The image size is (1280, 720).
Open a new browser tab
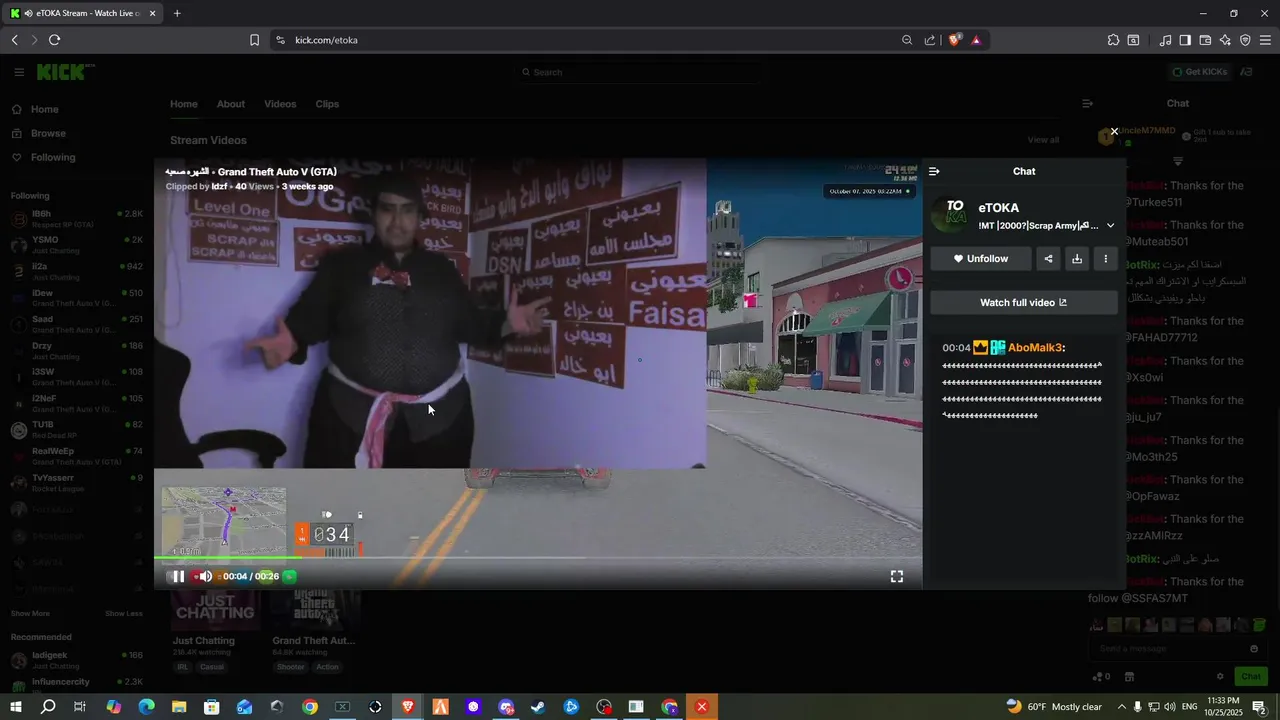click(x=177, y=13)
